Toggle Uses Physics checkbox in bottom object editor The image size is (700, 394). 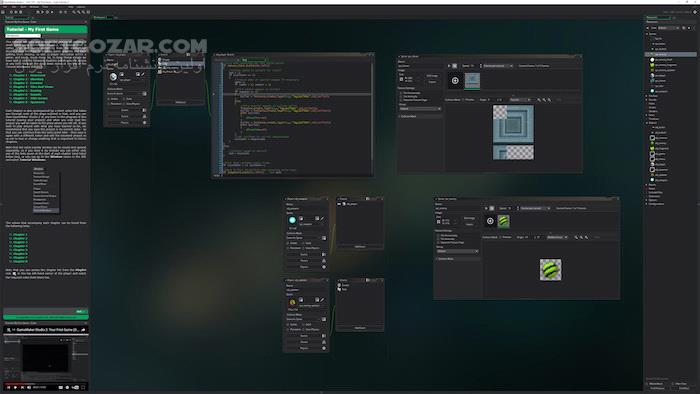point(304,329)
